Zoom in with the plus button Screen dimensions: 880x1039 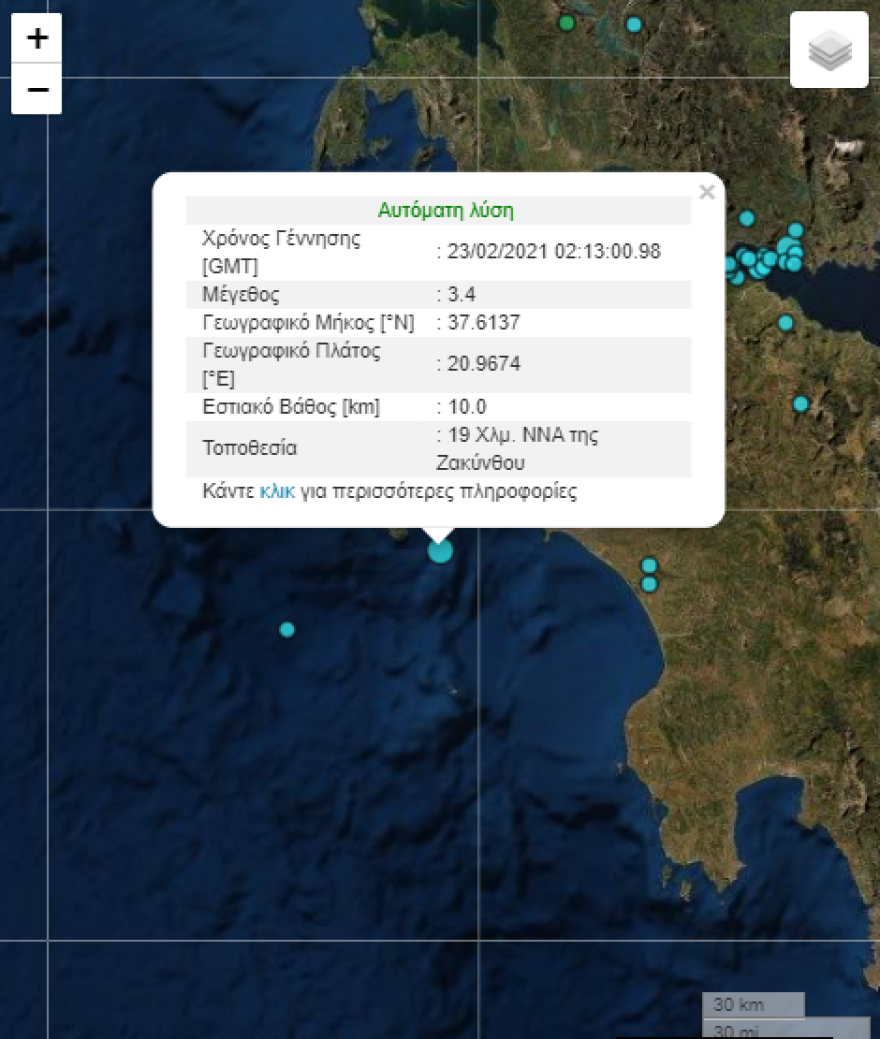36,39
